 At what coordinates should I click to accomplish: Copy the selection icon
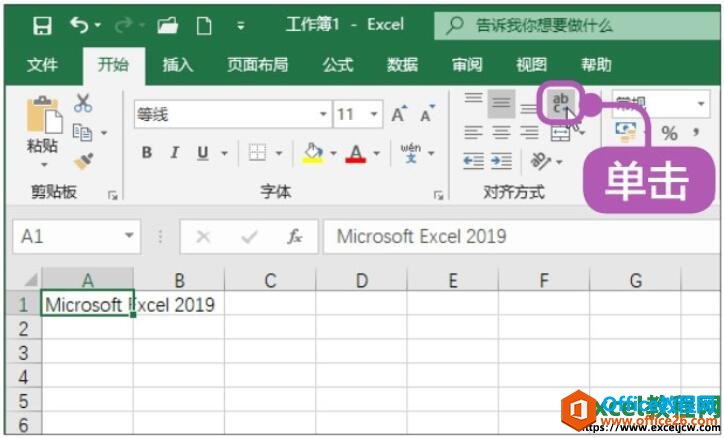point(83,132)
